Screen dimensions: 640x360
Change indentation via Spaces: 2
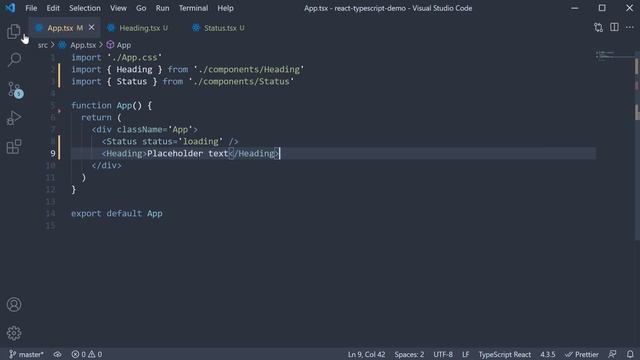409,354
